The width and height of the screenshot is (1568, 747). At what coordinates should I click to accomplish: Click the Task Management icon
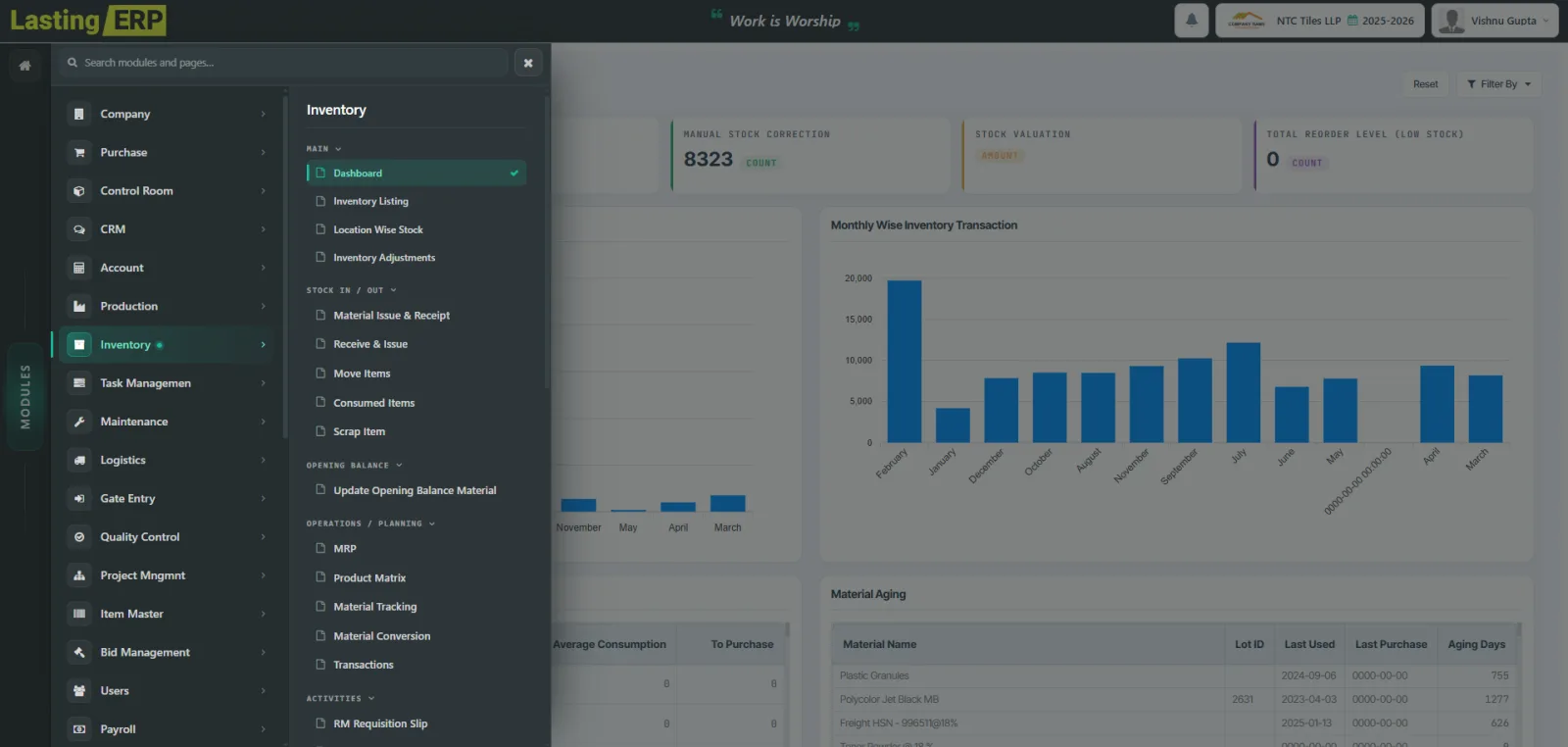pos(79,383)
